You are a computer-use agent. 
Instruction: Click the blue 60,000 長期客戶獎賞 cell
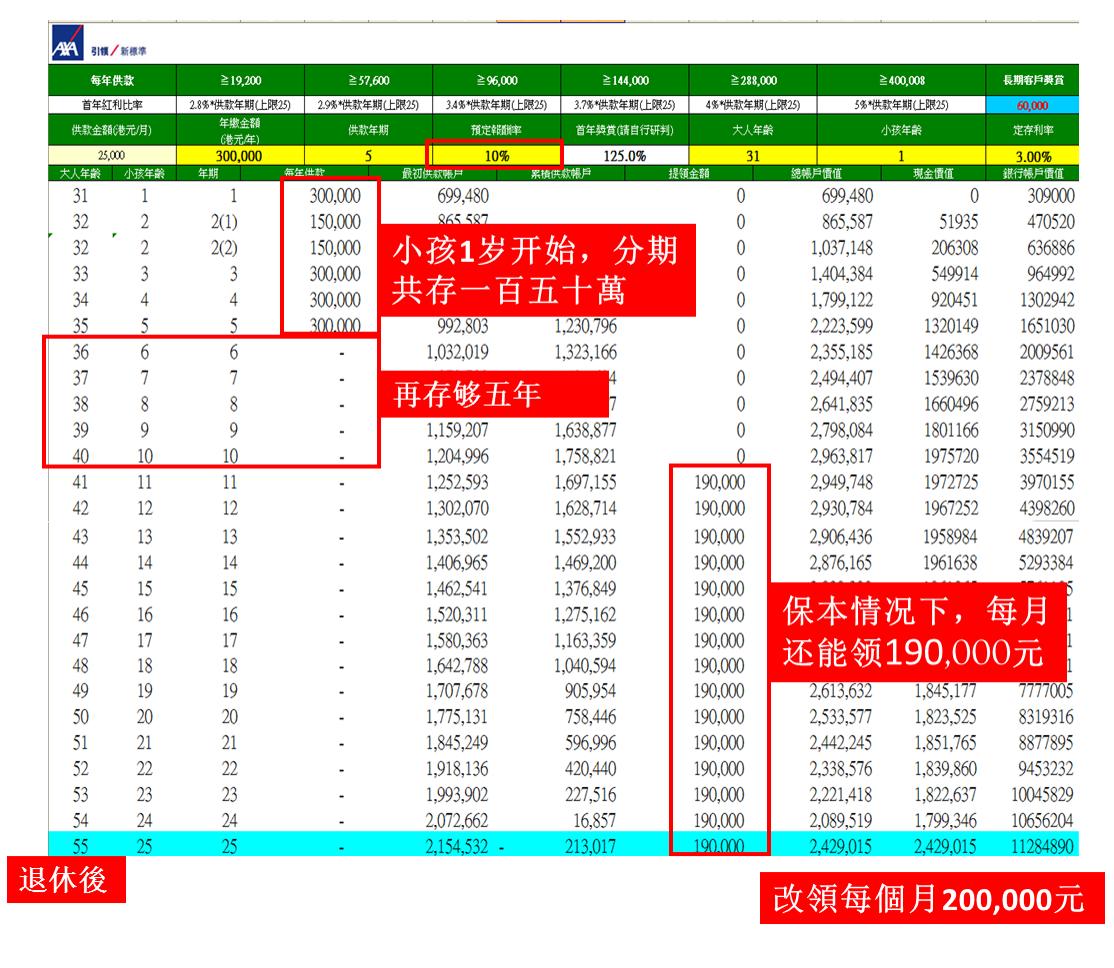click(1033, 105)
